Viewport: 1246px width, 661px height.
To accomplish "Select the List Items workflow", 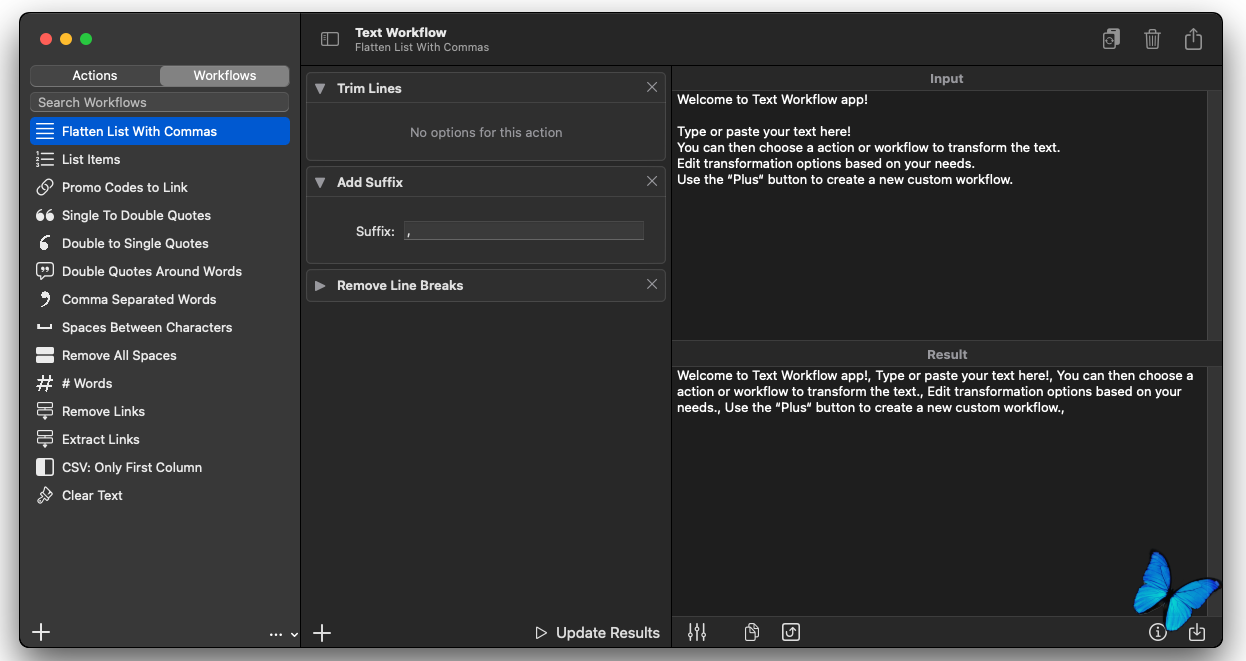I will click(x=160, y=159).
